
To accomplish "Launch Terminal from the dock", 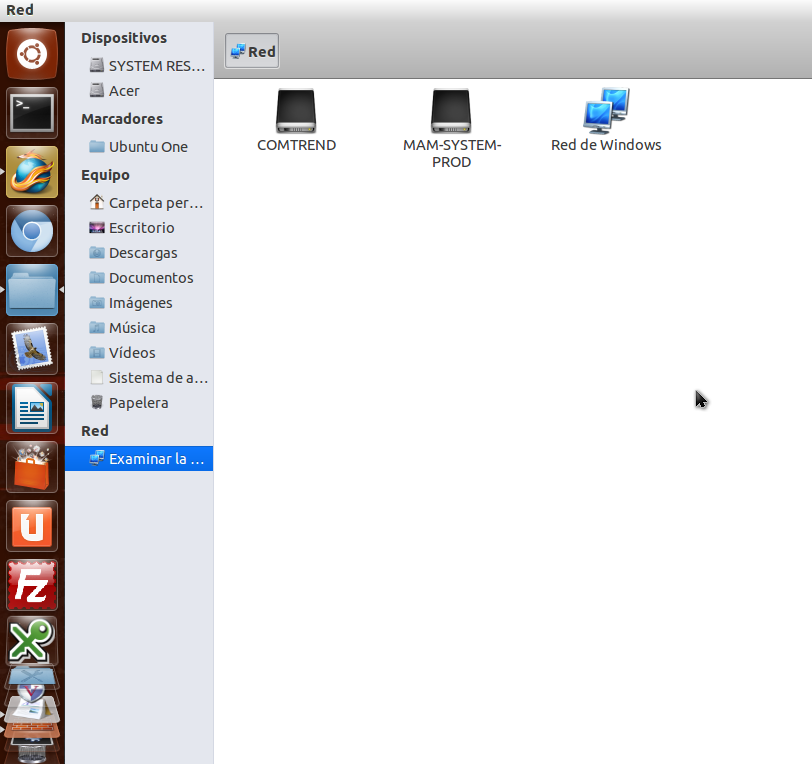I will coord(32,112).
